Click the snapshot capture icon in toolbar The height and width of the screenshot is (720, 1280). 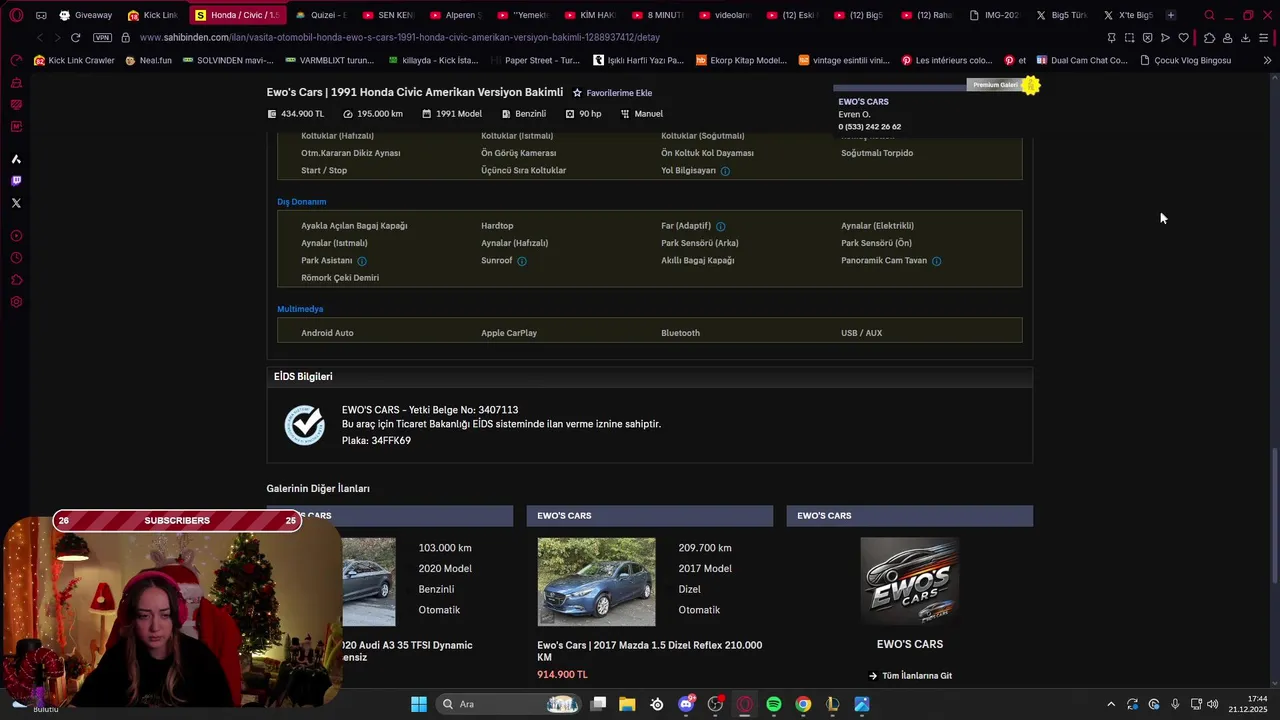point(1129,38)
